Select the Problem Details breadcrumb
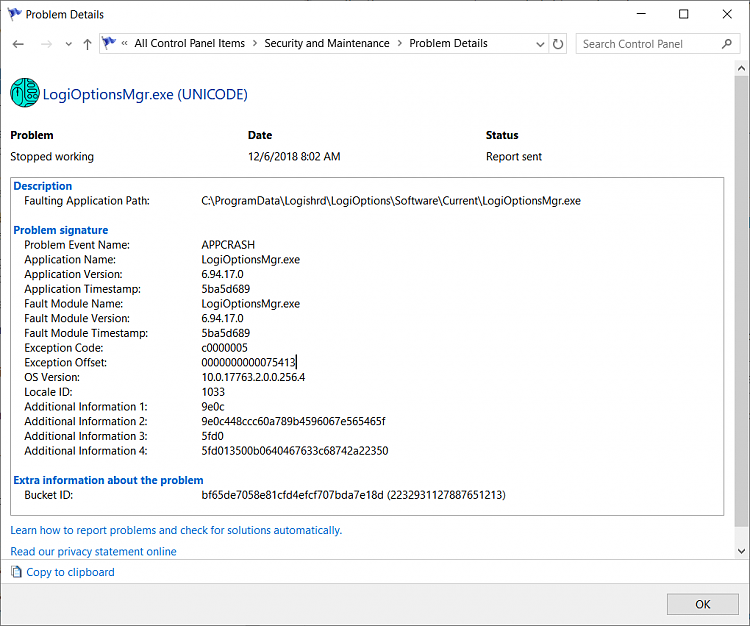 click(448, 44)
